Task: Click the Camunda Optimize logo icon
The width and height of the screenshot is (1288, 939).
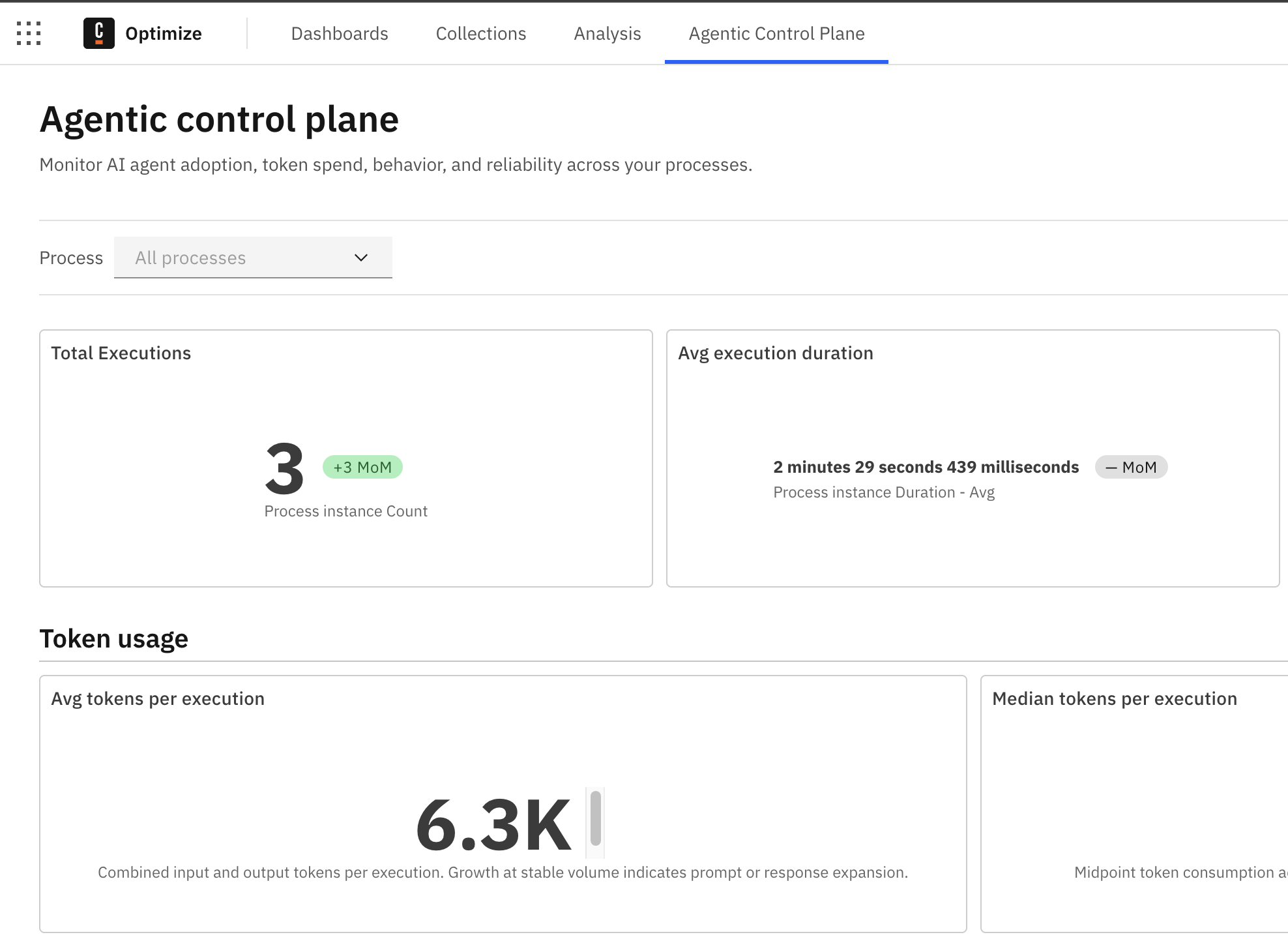Action: click(x=99, y=33)
